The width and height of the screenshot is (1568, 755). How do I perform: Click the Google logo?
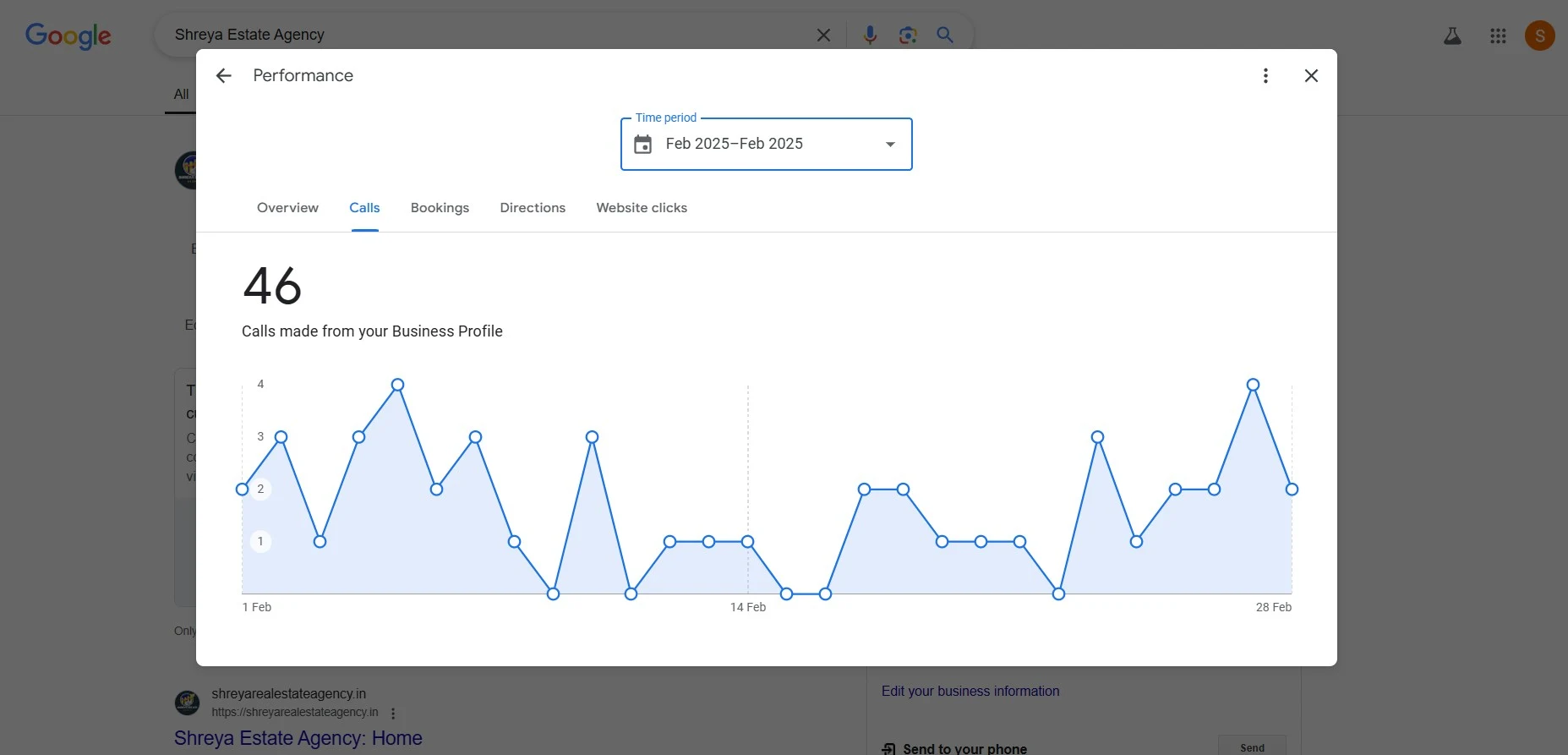click(x=68, y=36)
